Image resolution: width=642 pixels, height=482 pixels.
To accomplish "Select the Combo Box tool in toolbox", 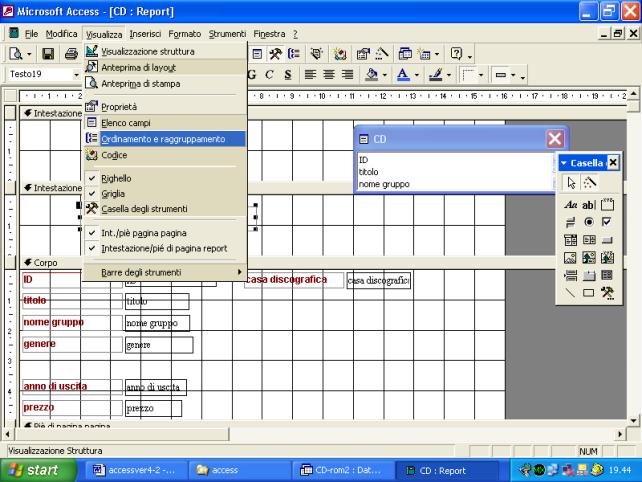I will [x=570, y=240].
